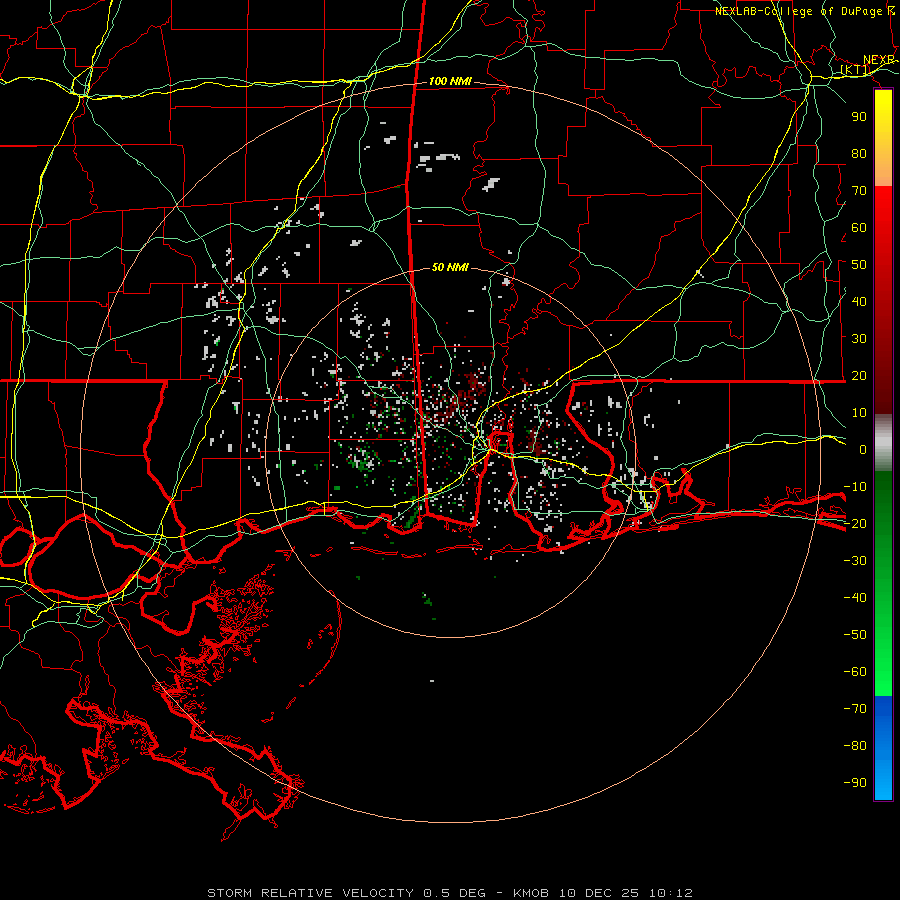Click the 70 value on velocity scale

pyautogui.click(x=859, y=191)
